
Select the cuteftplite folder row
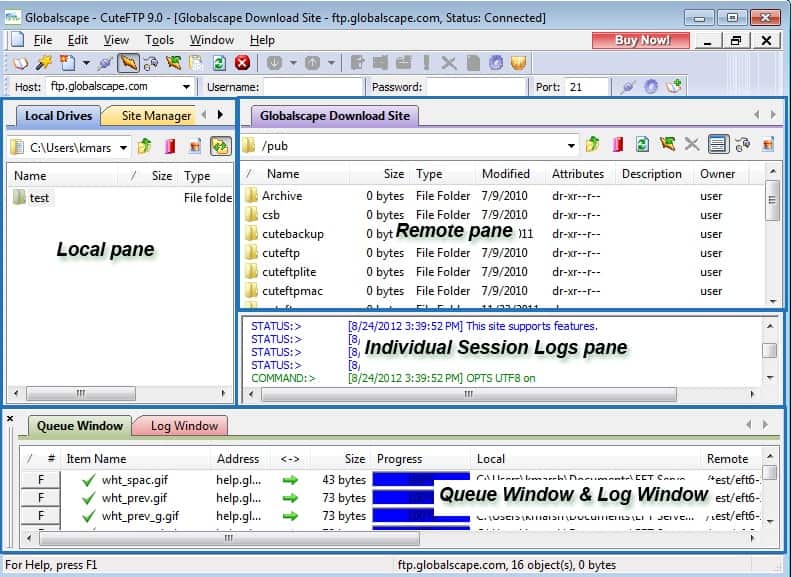[502, 272]
